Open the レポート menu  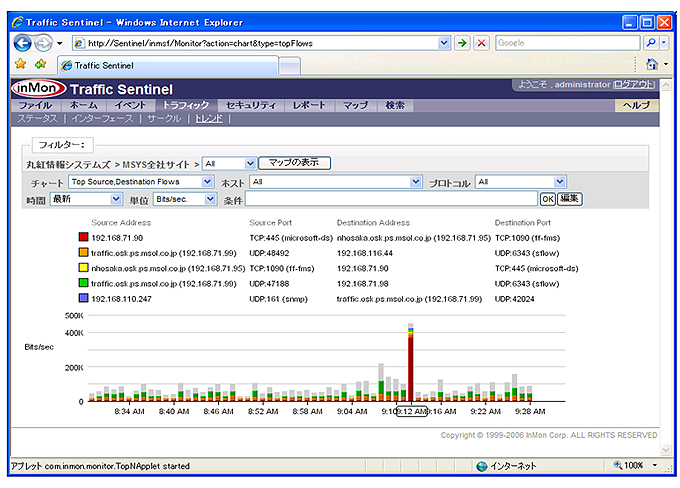coord(309,105)
